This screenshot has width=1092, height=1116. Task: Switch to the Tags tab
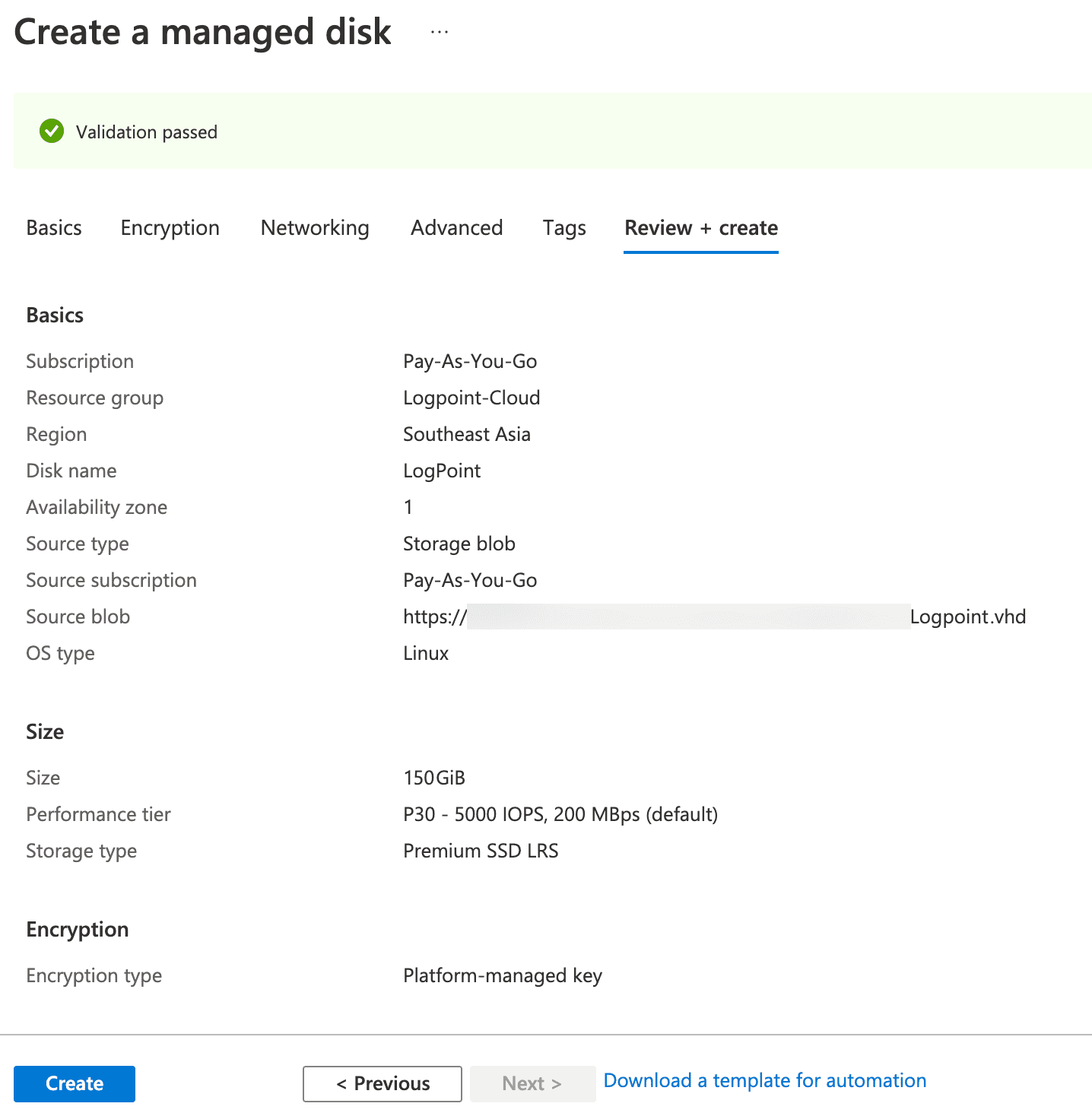(563, 227)
